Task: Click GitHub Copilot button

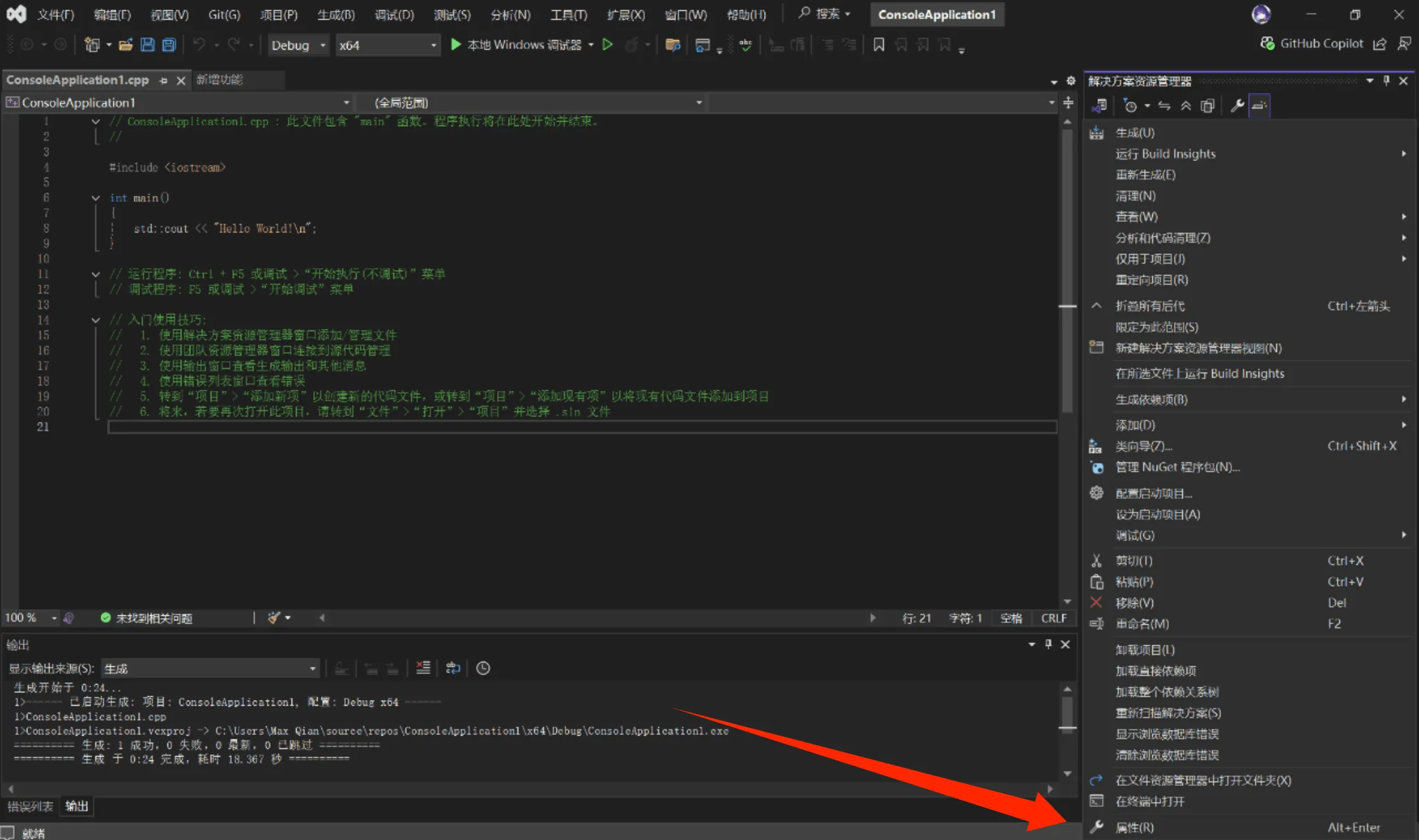Action: [x=1311, y=43]
